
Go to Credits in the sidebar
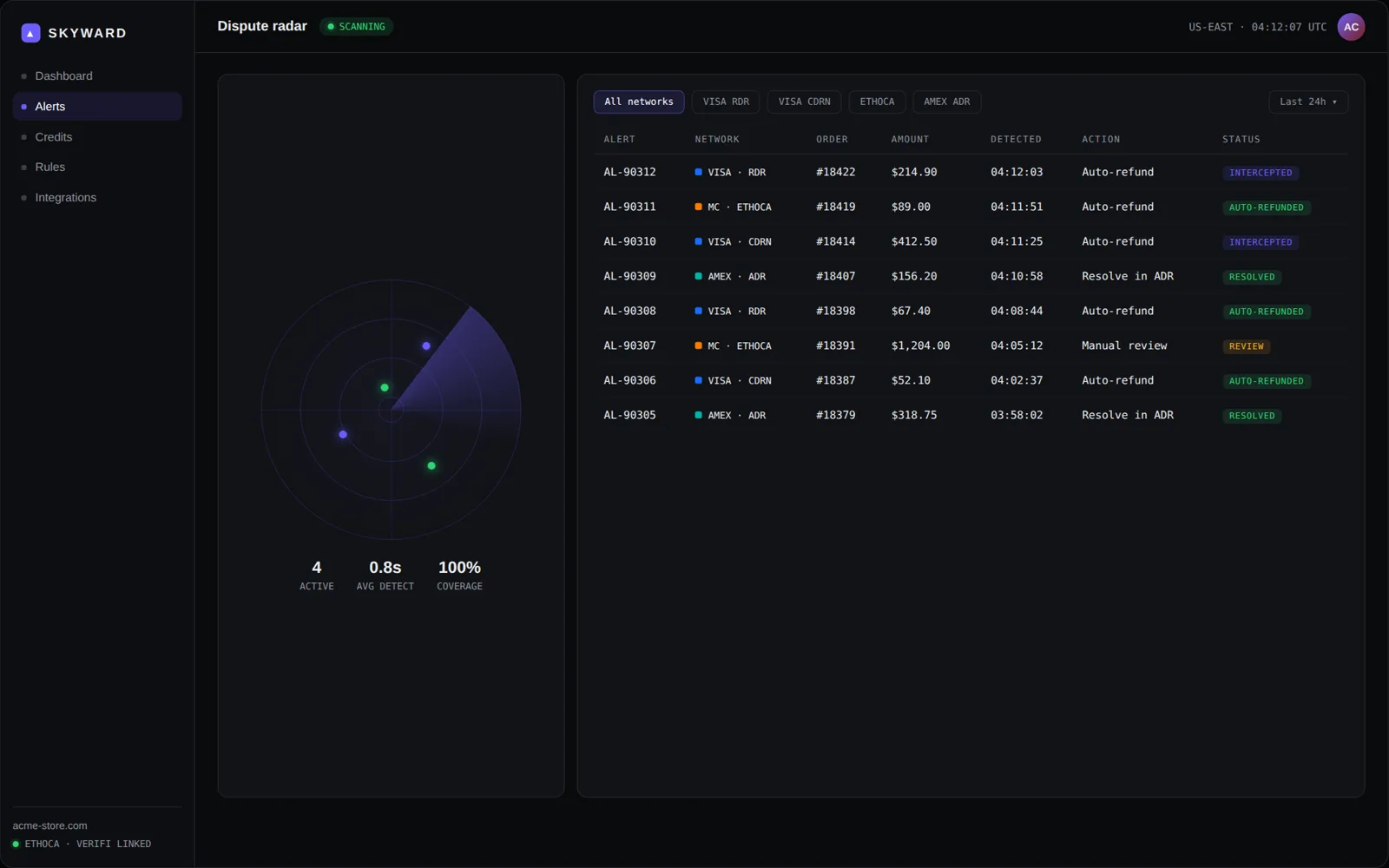click(97, 137)
